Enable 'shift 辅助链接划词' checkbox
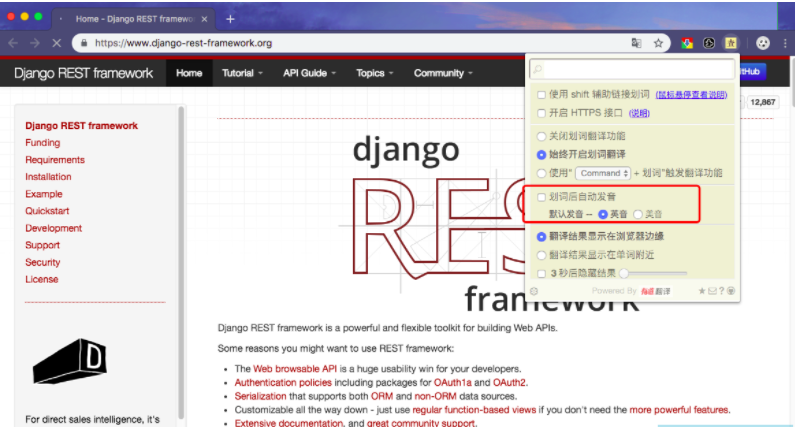The width and height of the screenshot is (795, 427). [541, 95]
